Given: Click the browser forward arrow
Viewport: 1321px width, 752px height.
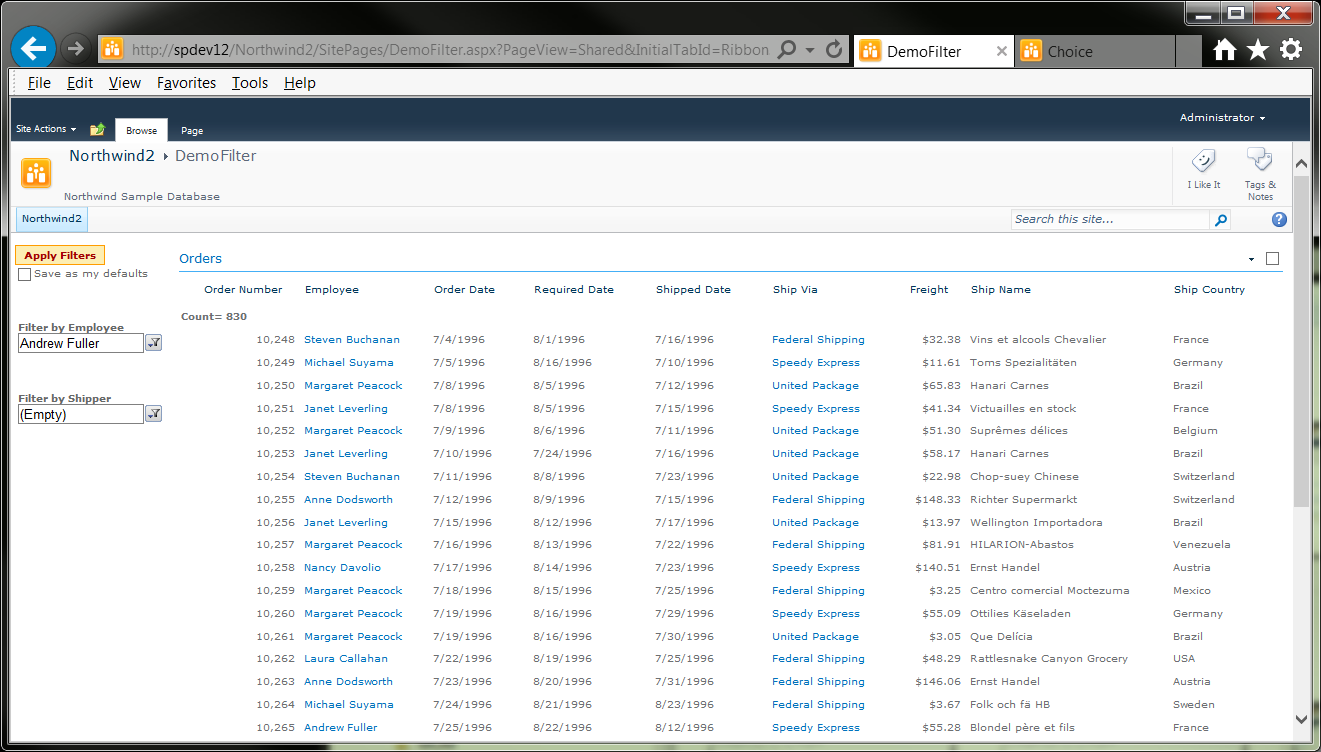Looking at the screenshot, I should tap(75, 48).
